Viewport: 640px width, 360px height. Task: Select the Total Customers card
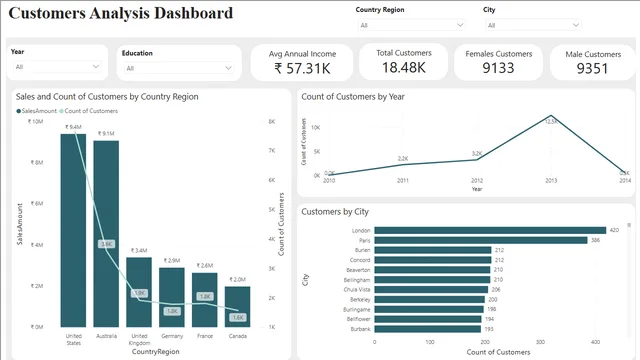[404, 62]
